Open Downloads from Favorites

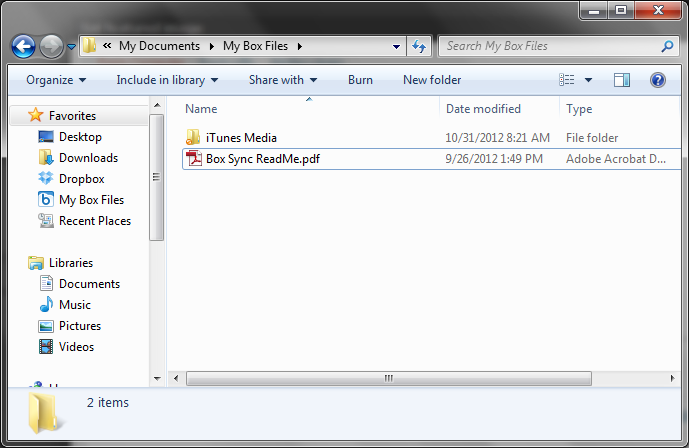[x=88, y=158]
